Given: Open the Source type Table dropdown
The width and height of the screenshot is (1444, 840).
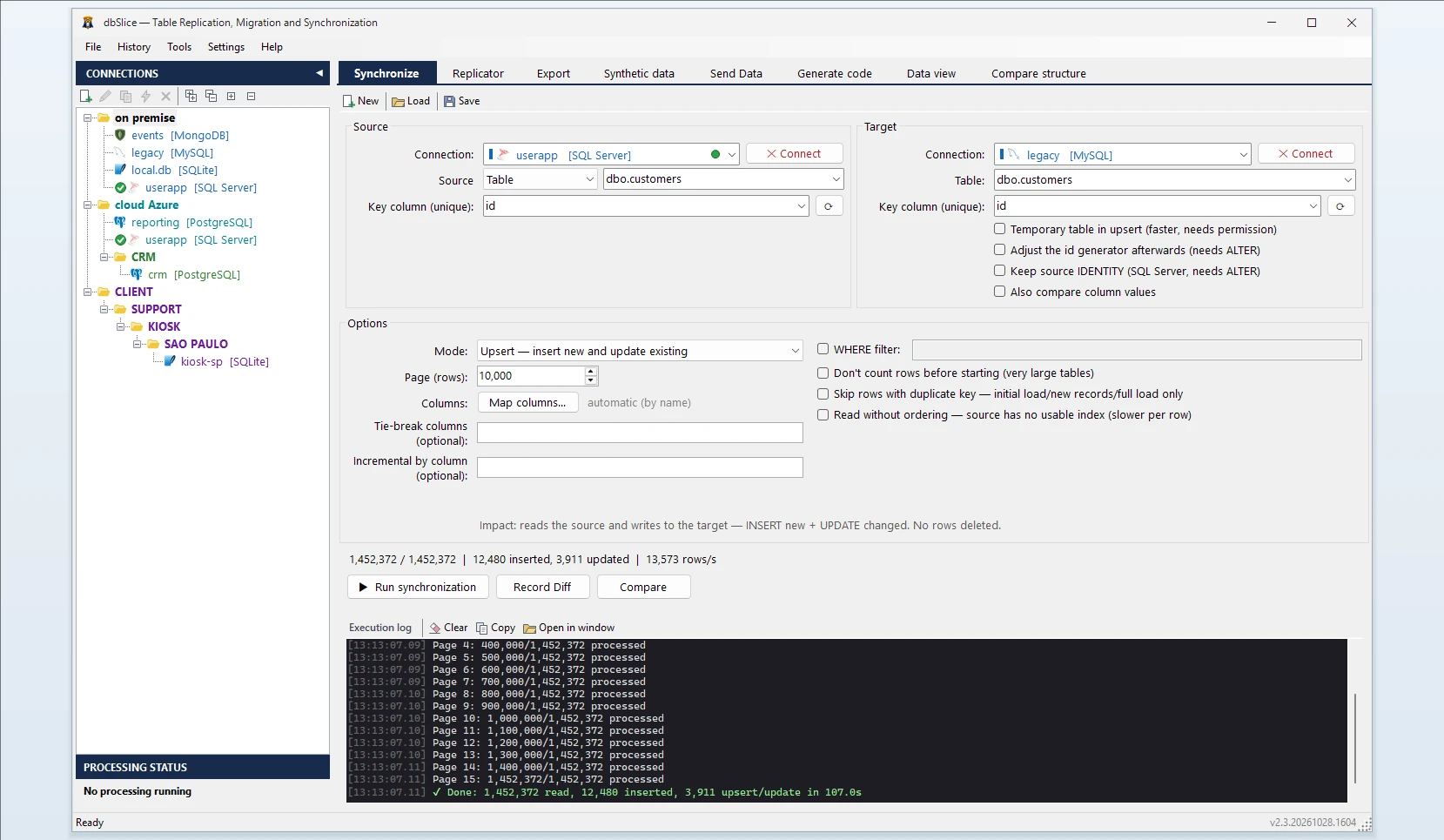Looking at the screenshot, I should (541, 179).
